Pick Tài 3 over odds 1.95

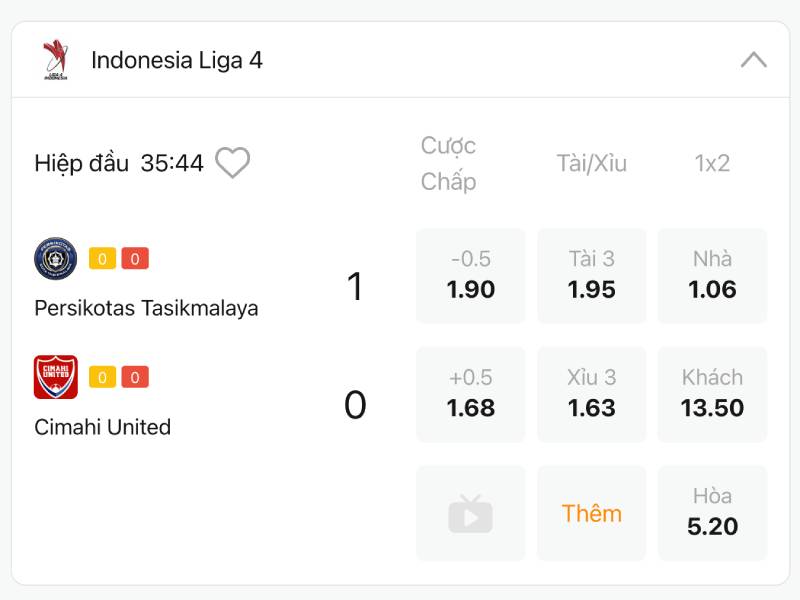[x=591, y=276]
